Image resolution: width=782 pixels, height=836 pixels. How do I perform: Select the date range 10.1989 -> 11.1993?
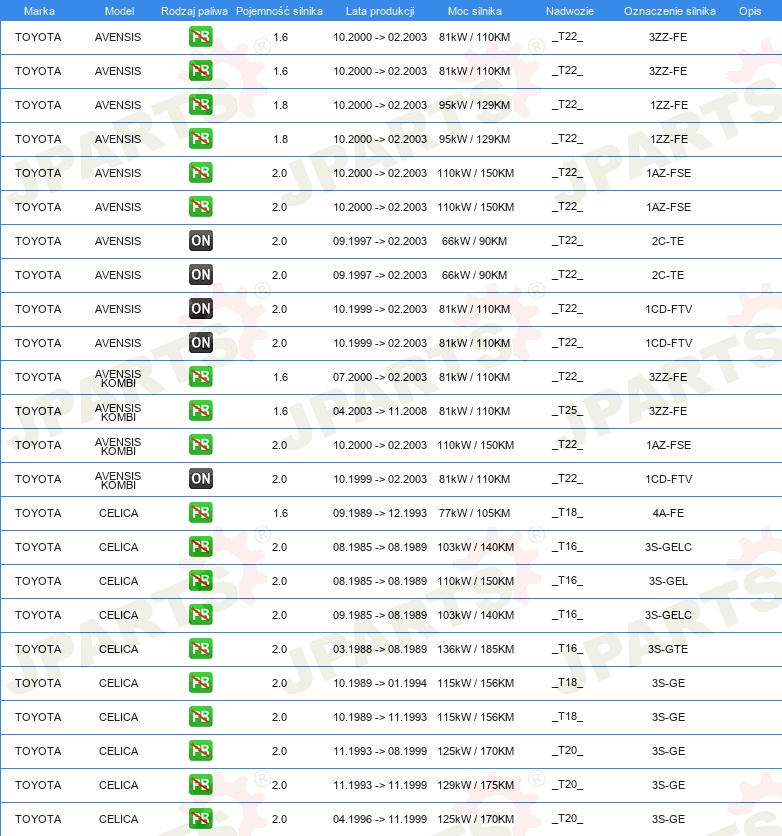coord(380,717)
